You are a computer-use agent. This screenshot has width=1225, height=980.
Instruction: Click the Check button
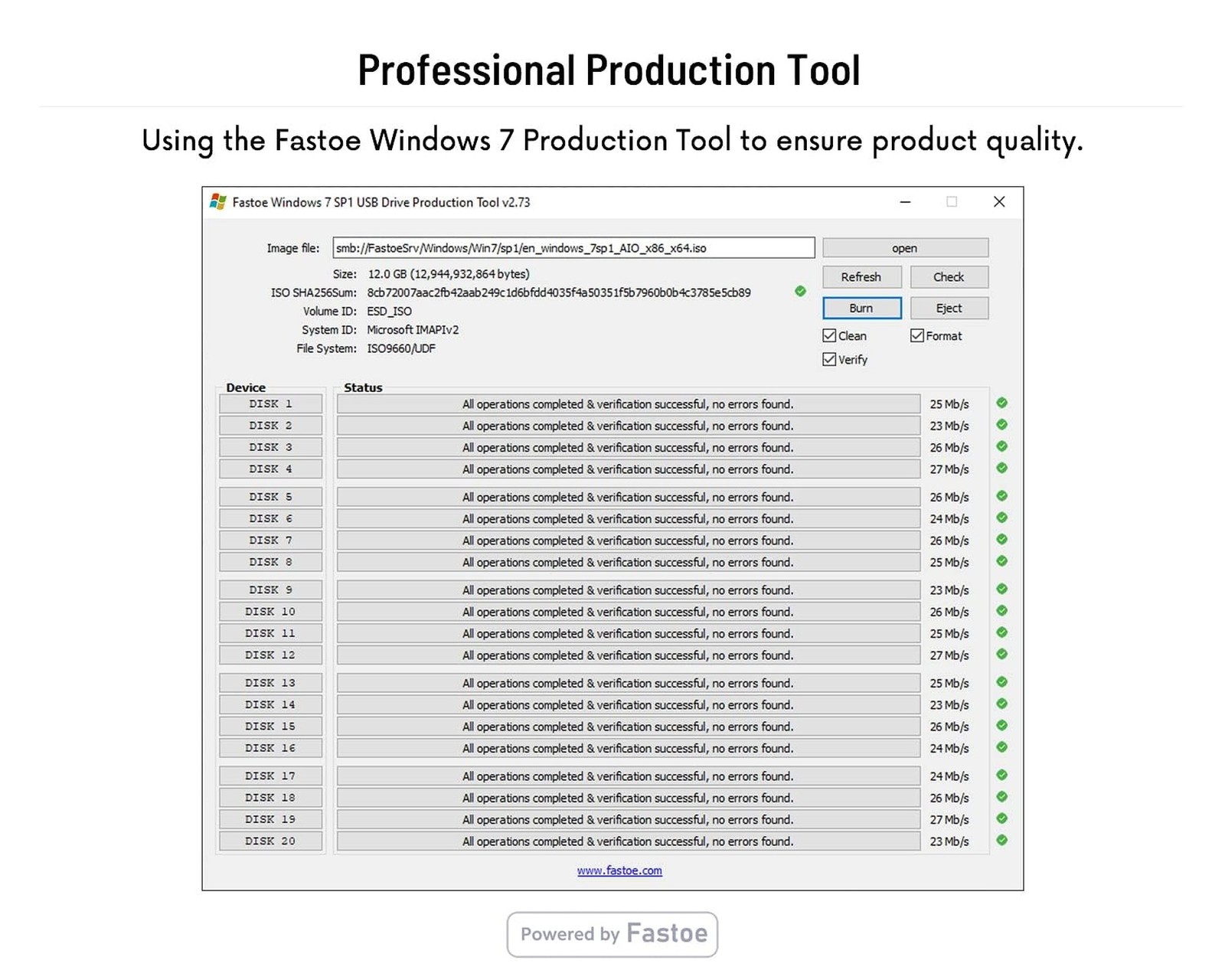949,277
